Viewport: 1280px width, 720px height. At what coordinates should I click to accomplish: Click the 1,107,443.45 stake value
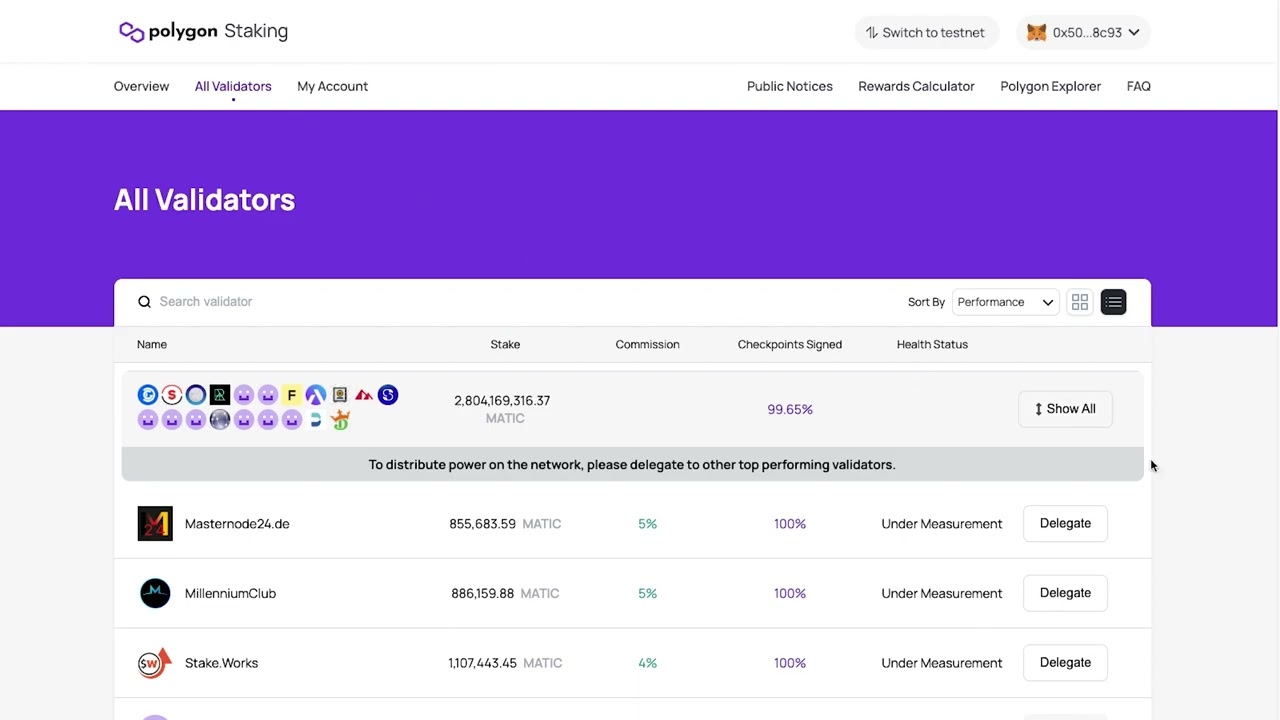[x=482, y=663]
